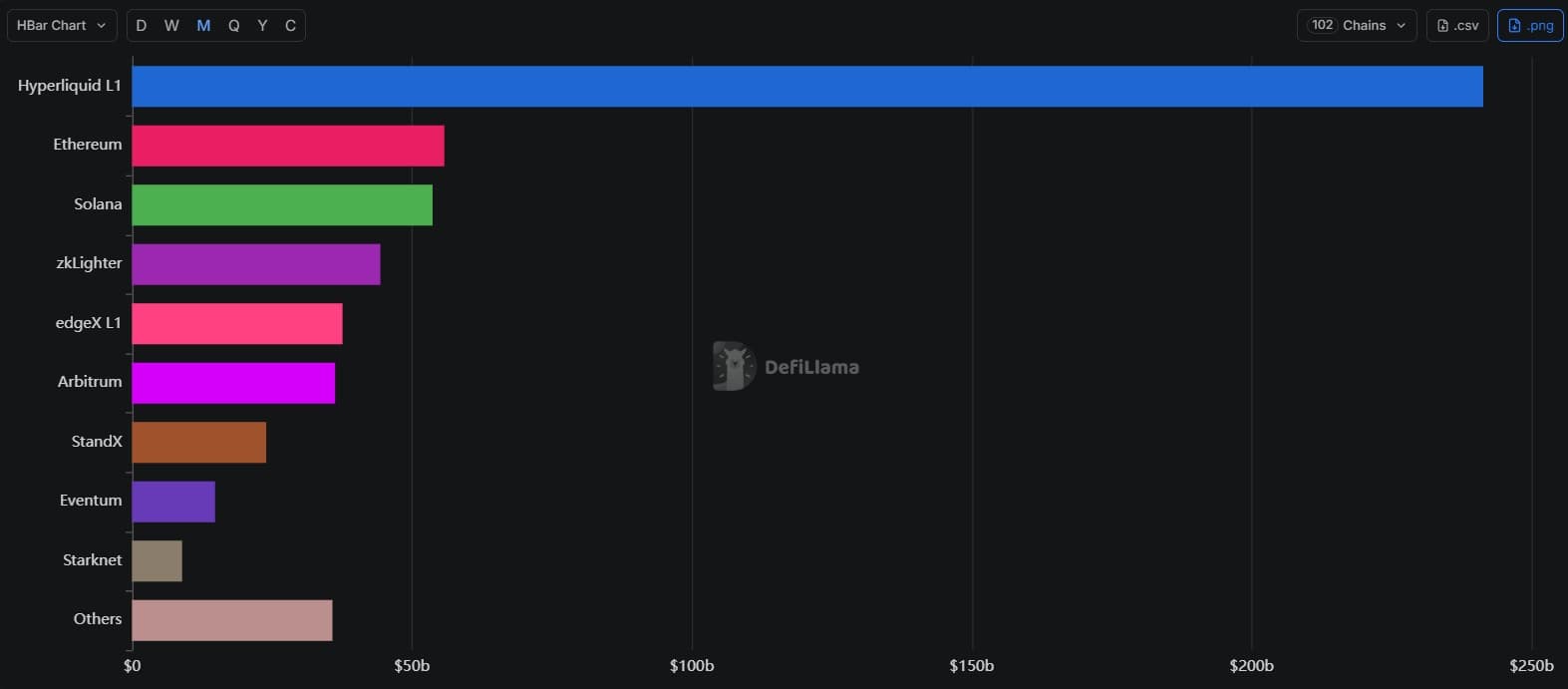Click the 102 chains count badge

tap(1323, 25)
